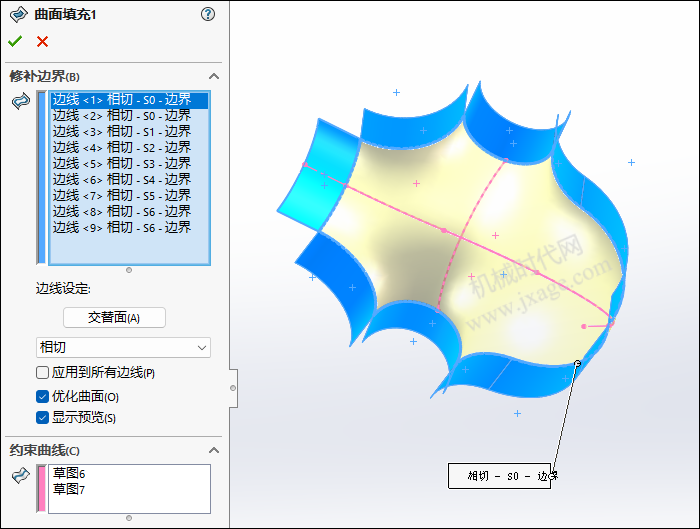The width and height of the screenshot is (700, 529).
Task: Enable 应用到所有边线 checkbox
Action: pos(42,372)
